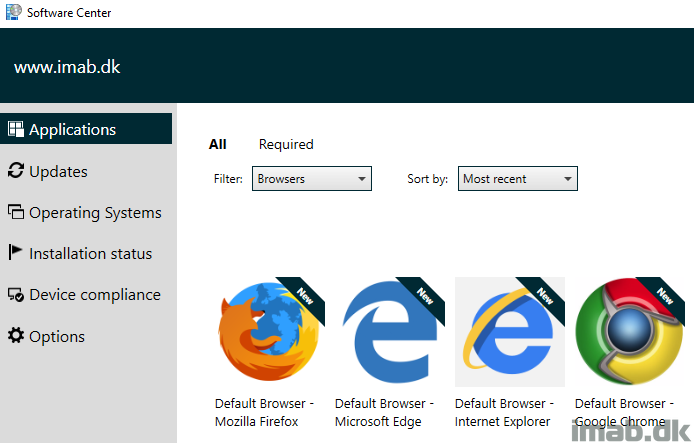Click the arrow on the Browsers filter combo box
The height and width of the screenshot is (443, 694).
tap(362, 179)
